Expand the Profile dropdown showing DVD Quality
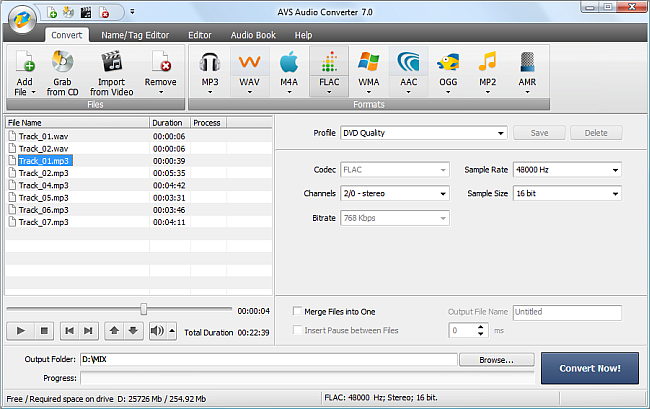The image size is (650, 409). 424,133
